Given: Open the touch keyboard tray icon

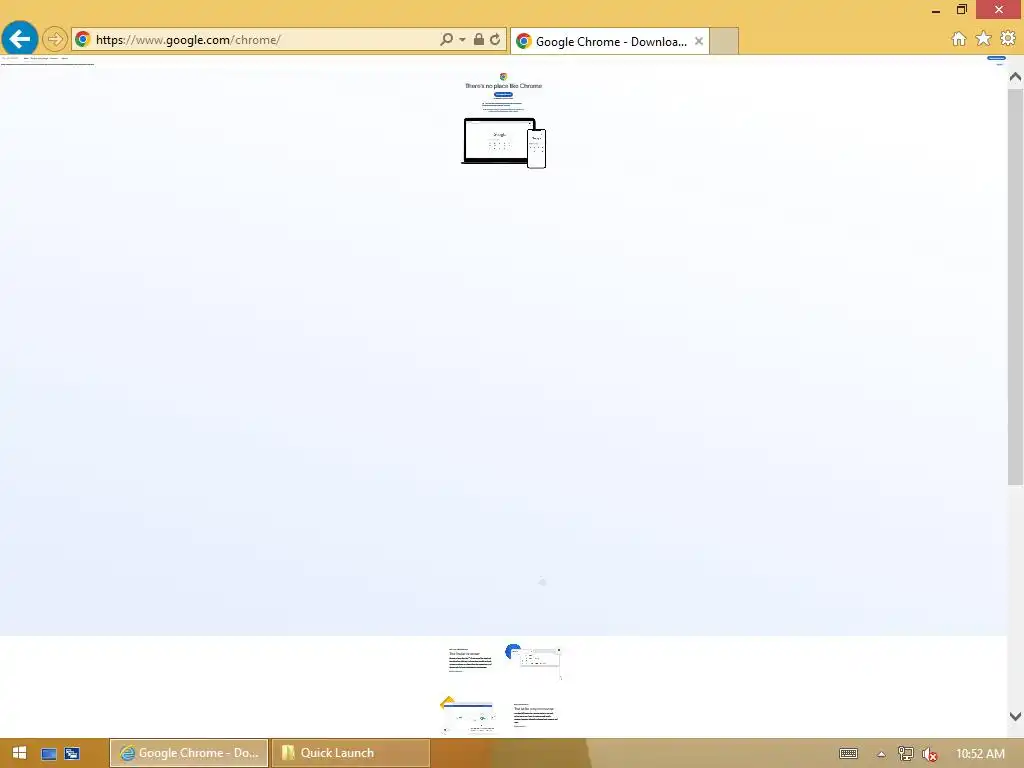Looking at the screenshot, I should (848, 754).
